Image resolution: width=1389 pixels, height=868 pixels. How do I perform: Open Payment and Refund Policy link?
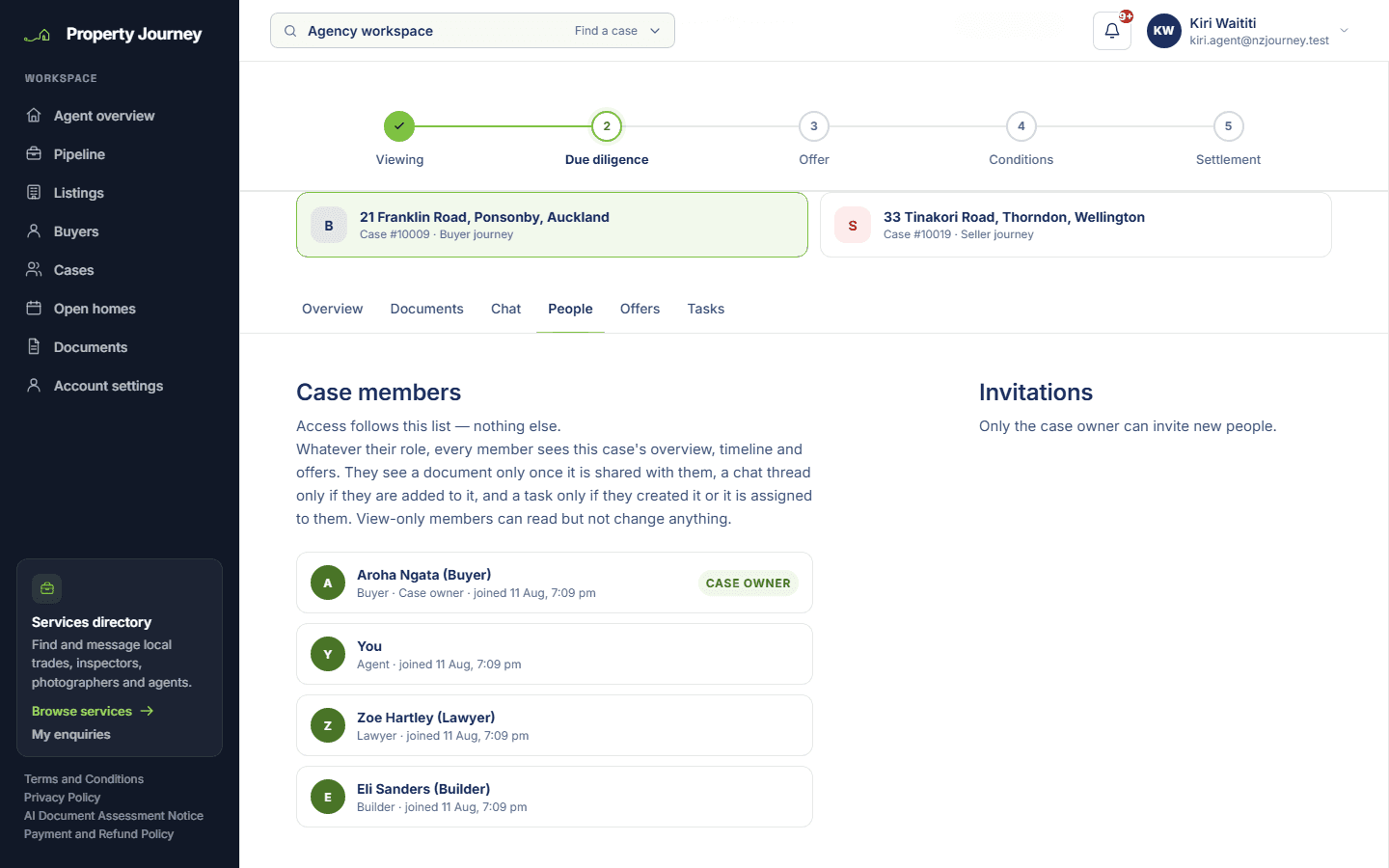click(x=99, y=834)
